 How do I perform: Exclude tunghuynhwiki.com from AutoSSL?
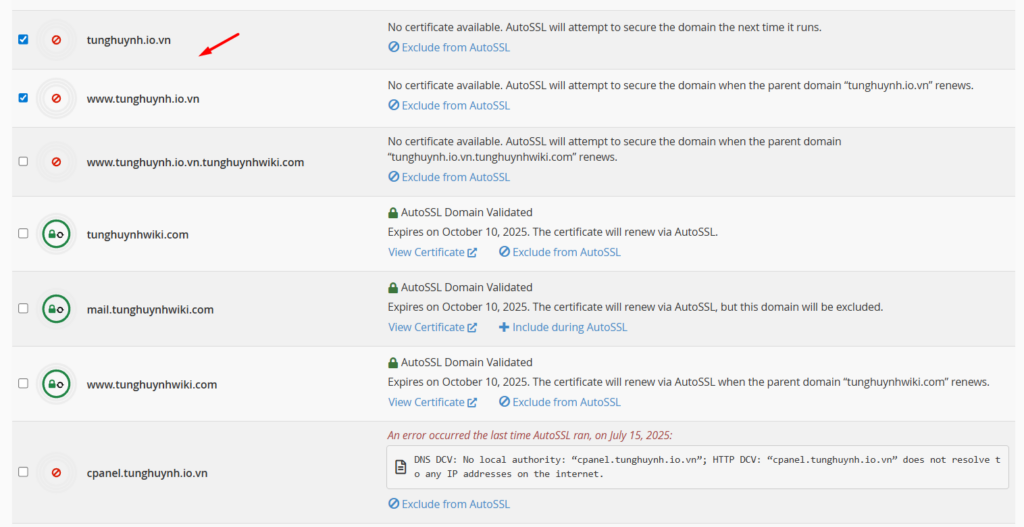point(560,252)
